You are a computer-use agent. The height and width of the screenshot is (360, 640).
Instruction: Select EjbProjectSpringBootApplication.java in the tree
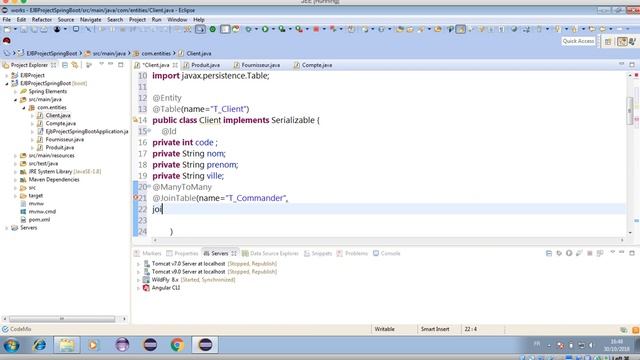[x=87, y=131]
